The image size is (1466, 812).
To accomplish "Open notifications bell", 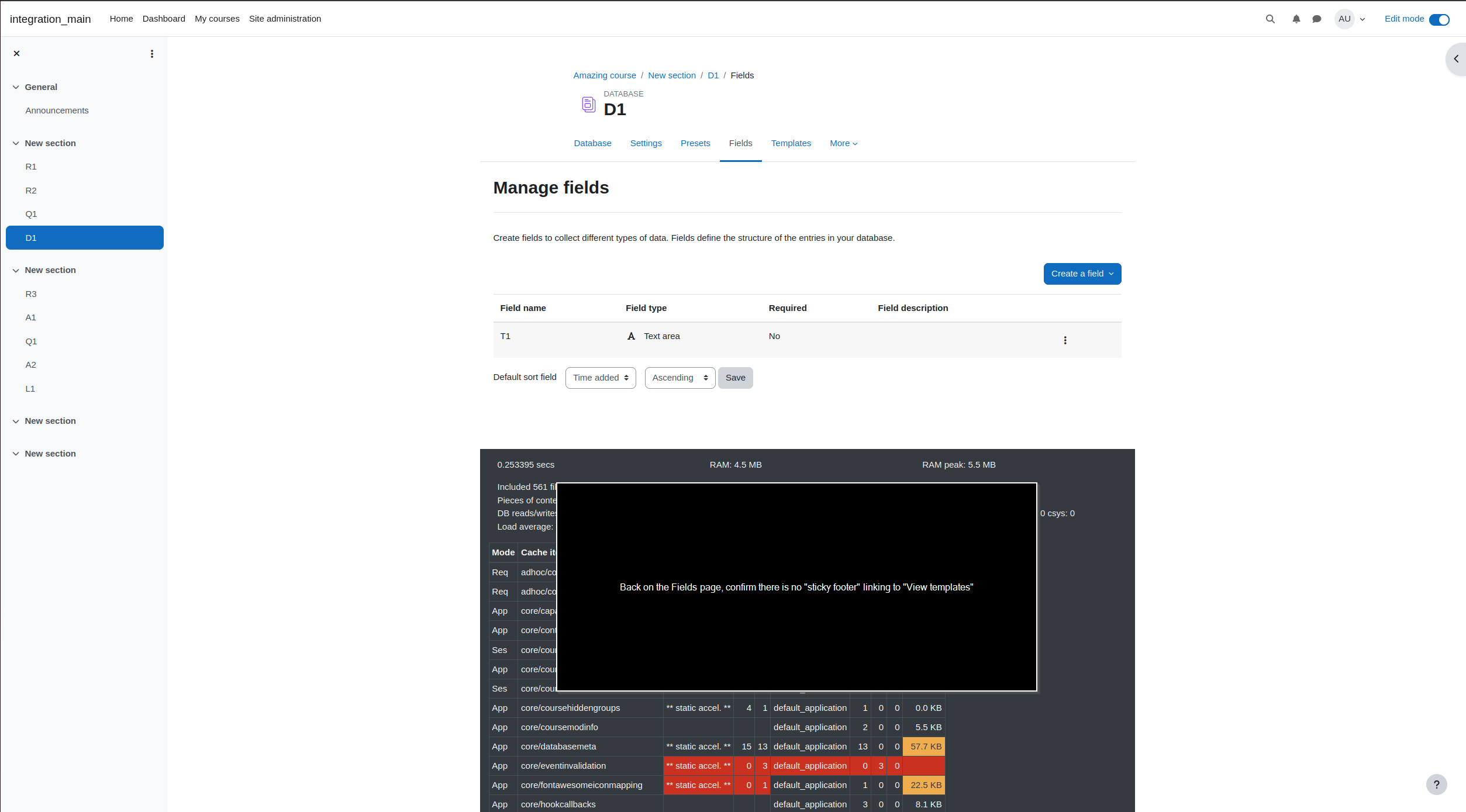I will [1296, 19].
